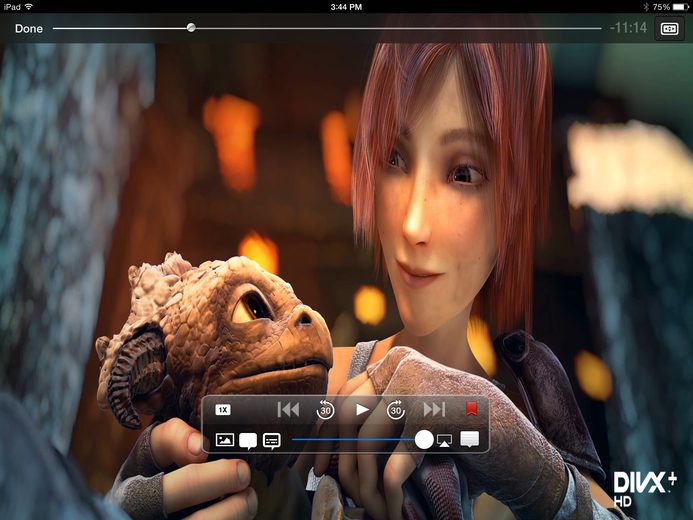
Task: Play the video
Action: coord(362,410)
